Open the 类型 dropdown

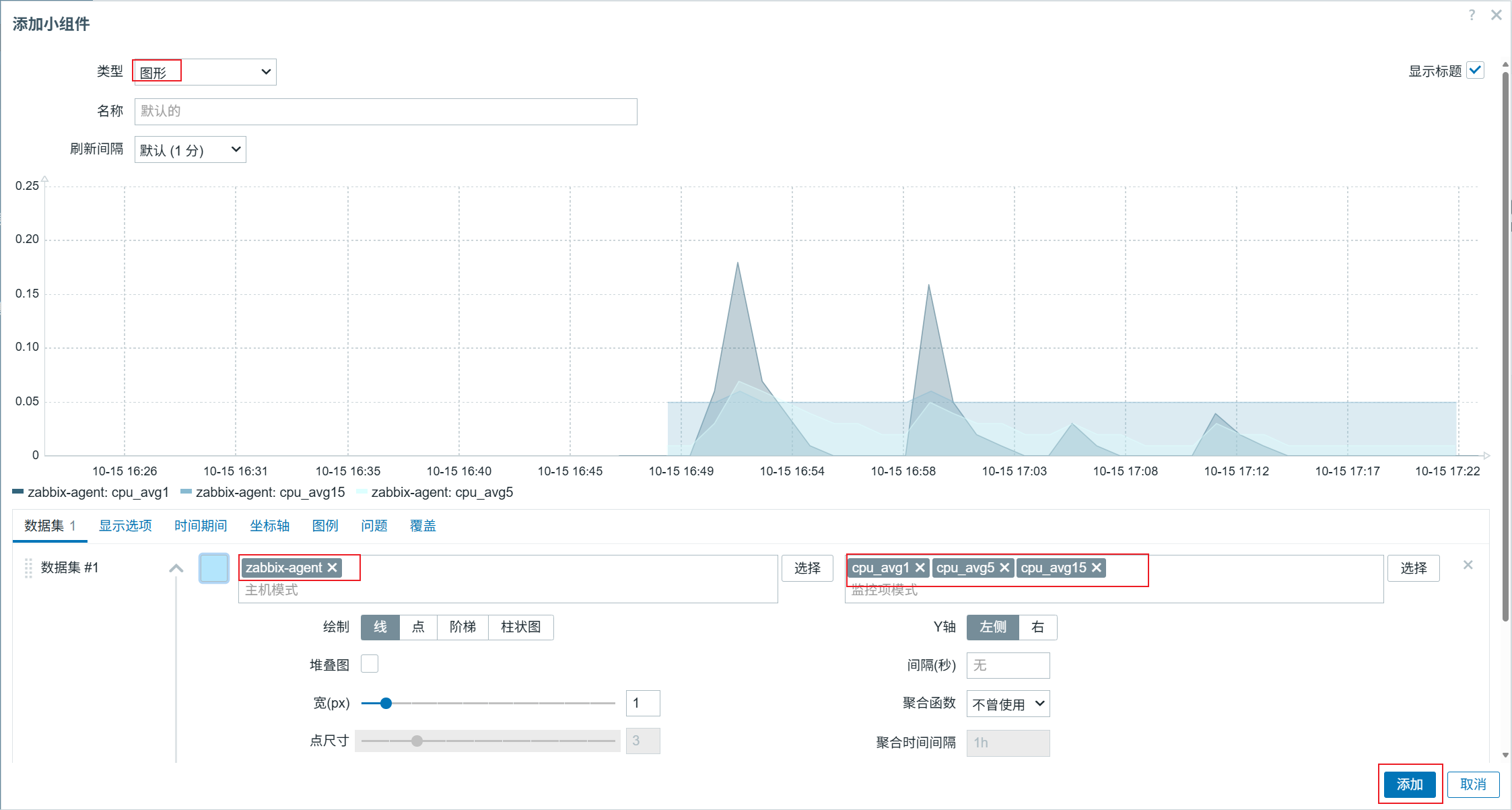[205, 71]
